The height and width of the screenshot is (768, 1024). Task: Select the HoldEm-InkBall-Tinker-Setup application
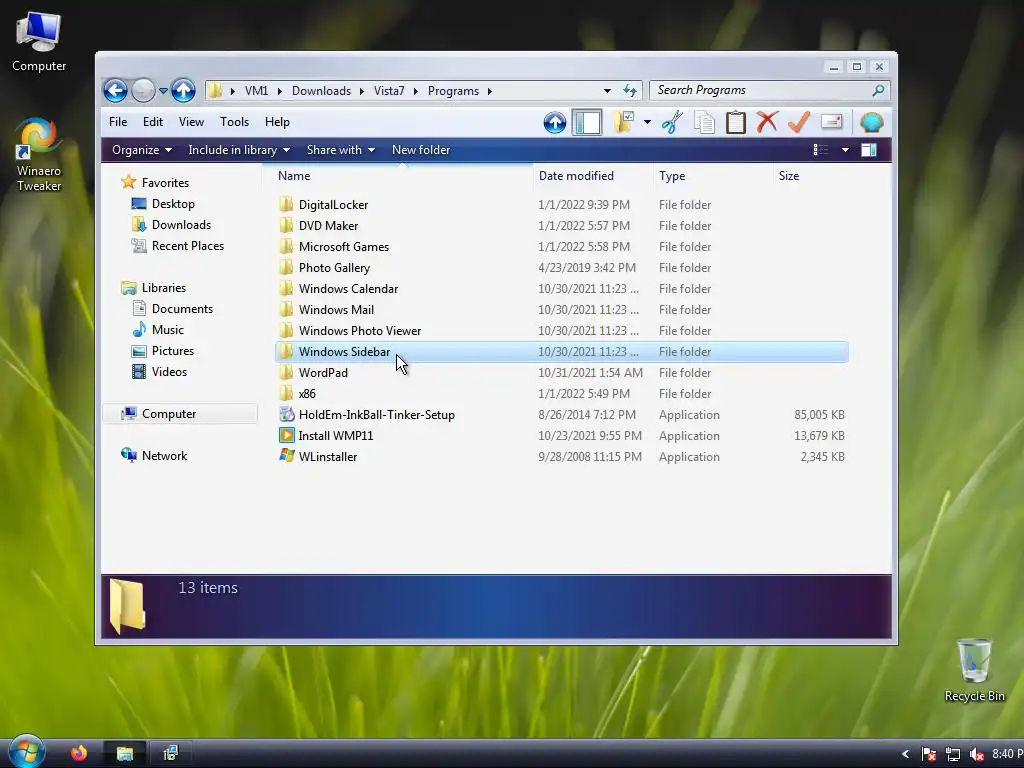[376, 415]
